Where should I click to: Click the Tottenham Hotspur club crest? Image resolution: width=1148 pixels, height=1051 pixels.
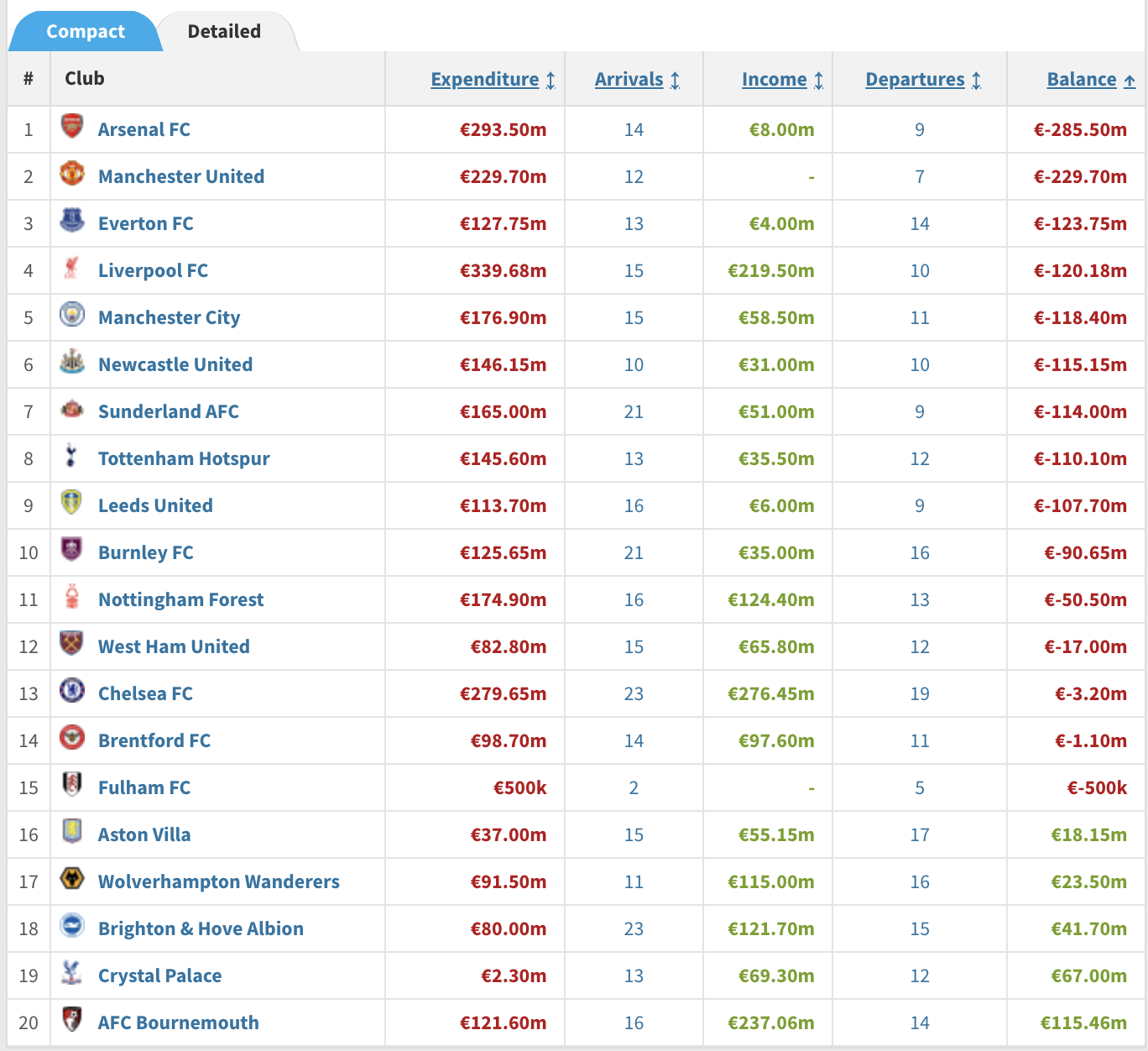click(72, 456)
